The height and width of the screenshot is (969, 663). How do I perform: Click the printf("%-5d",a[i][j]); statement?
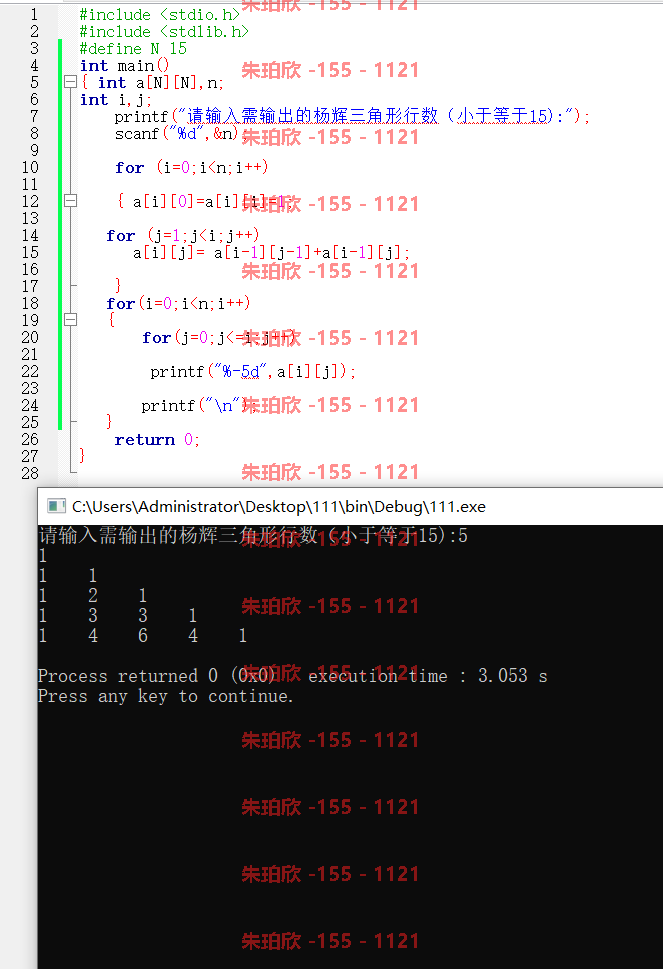point(253,371)
